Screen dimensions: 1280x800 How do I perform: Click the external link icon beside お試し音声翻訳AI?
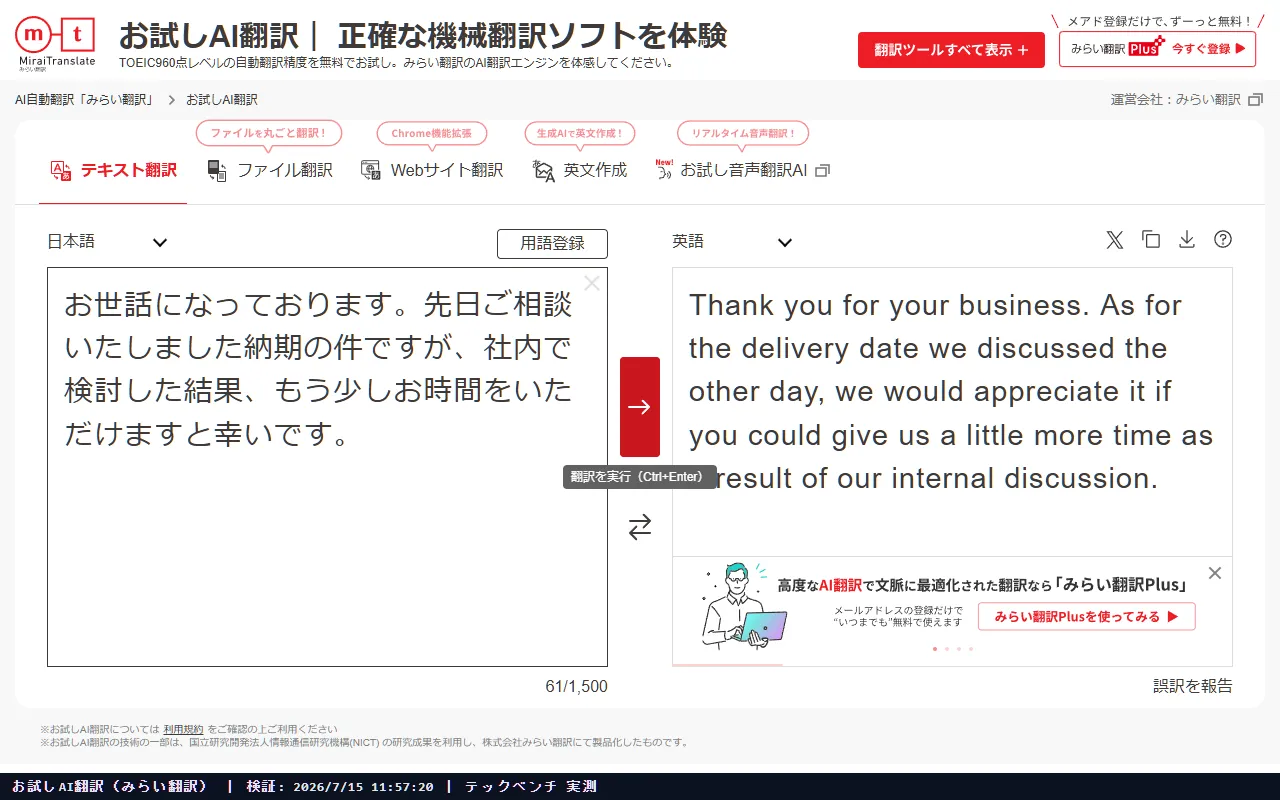pyautogui.click(x=823, y=171)
